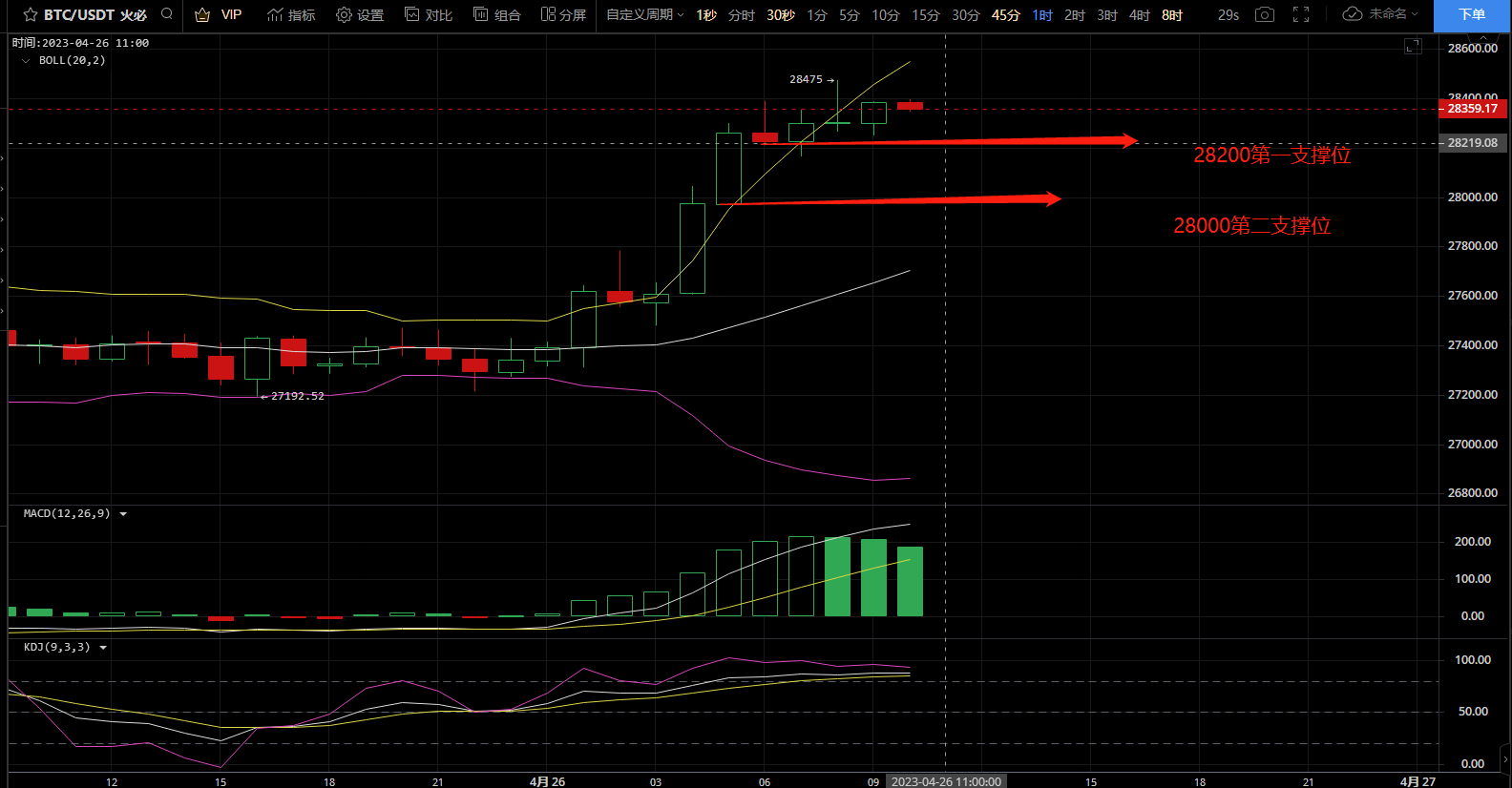The width and height of the screenshot is (1512, 788).
Task: Click the 4月 27 date on time axis
Action: point(1417,781)
